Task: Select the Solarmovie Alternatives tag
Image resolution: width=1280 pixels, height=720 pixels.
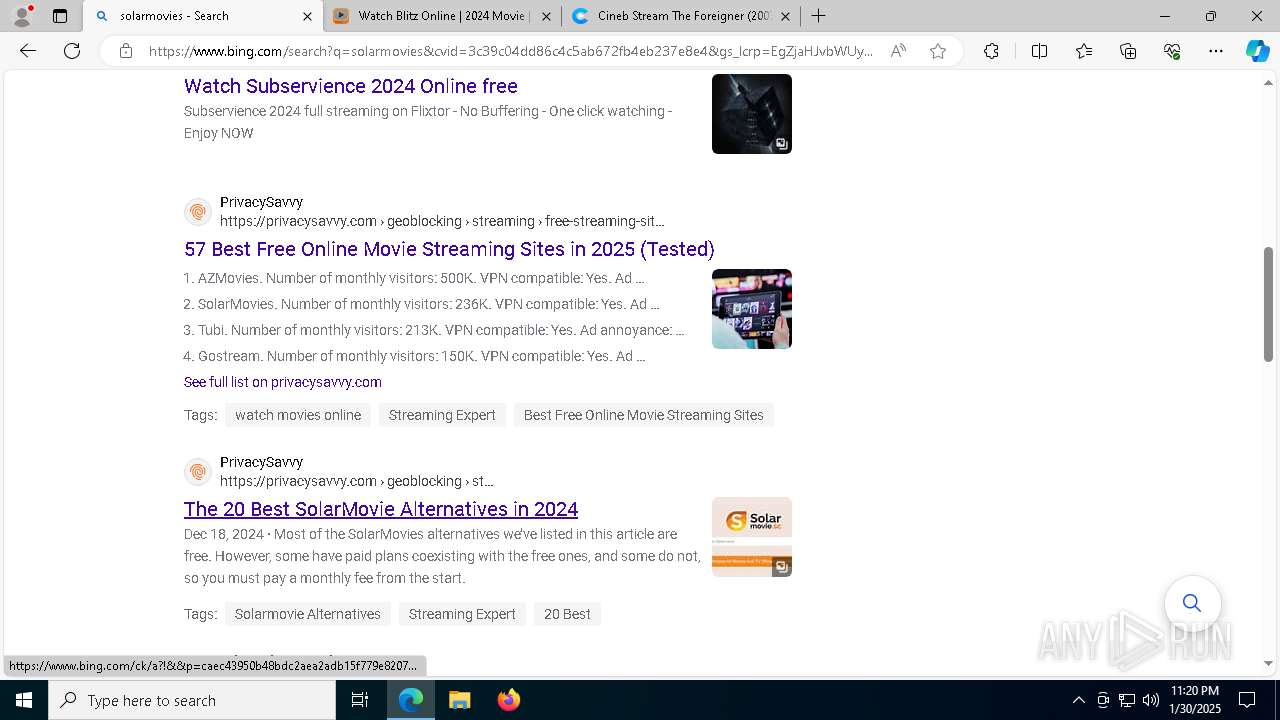Action: (308, 614)
